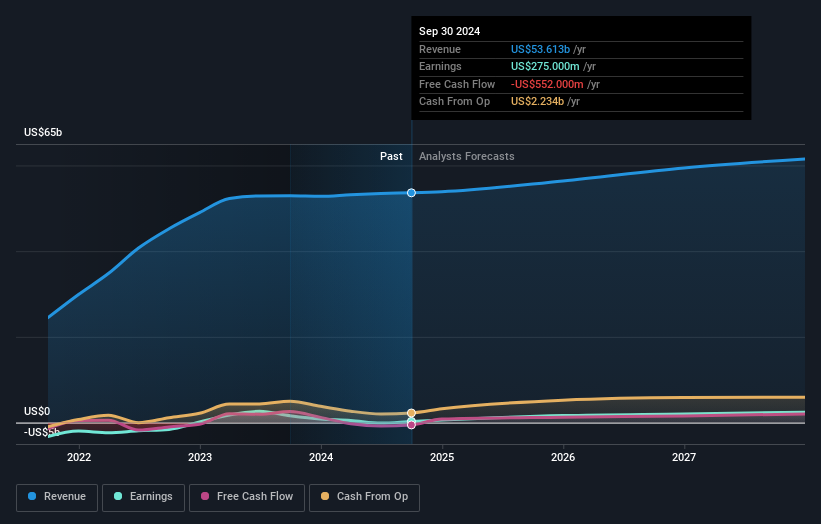Click the US$53.613b revenue value
Screen dimensions: 821x524
(x=540, y=49)
